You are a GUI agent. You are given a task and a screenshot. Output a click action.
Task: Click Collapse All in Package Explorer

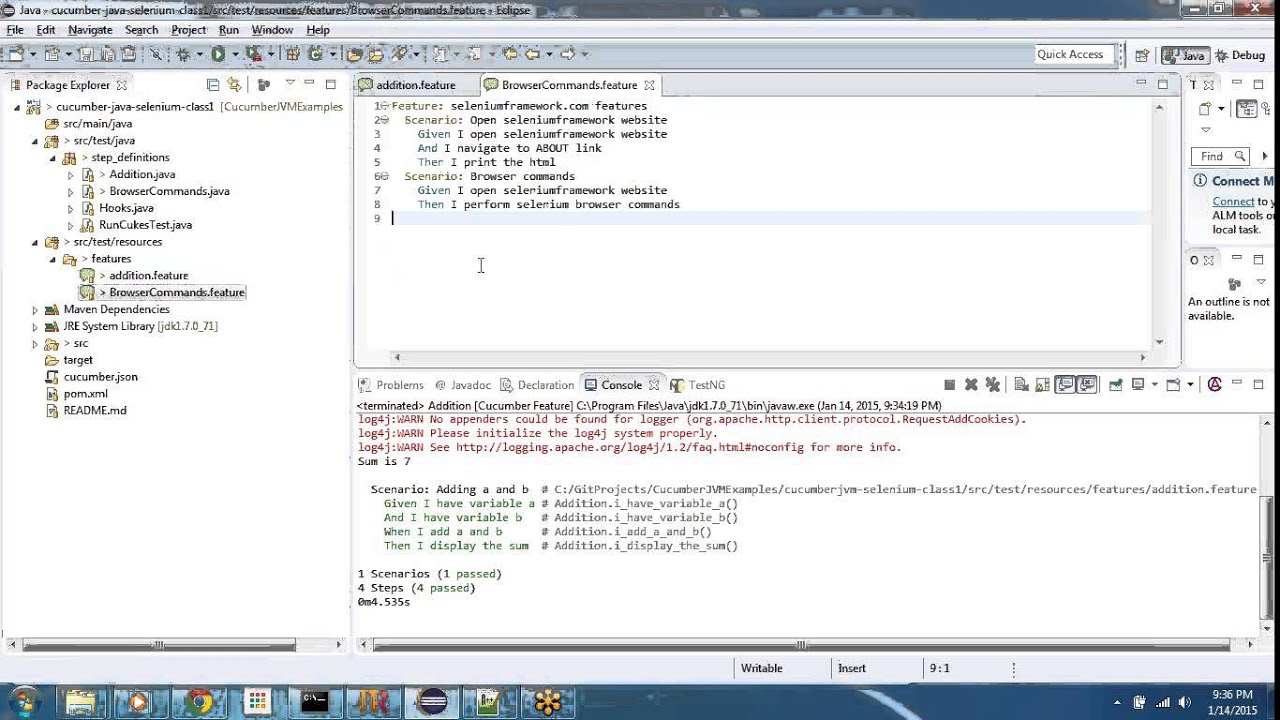click(x=212, y=85)
